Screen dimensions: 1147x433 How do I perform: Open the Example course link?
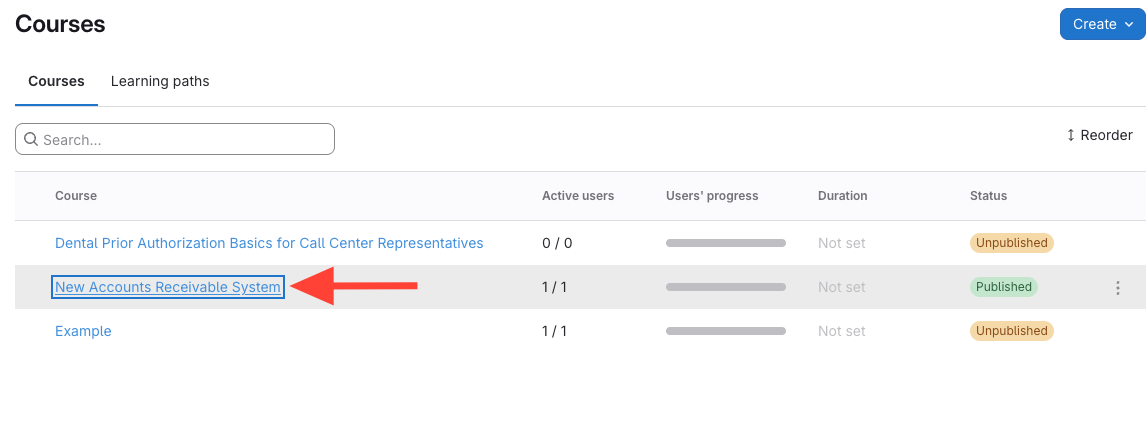(83, 331)
